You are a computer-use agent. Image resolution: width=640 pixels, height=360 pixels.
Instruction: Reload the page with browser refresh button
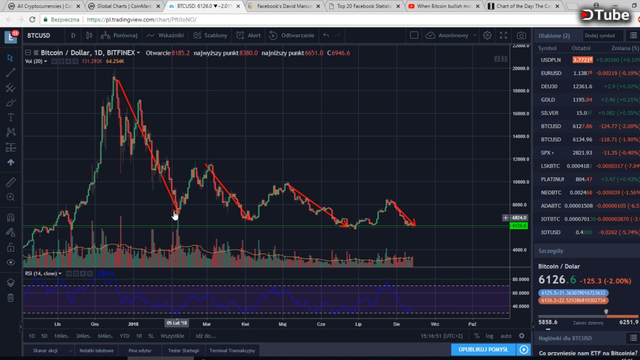pos(32,19)
